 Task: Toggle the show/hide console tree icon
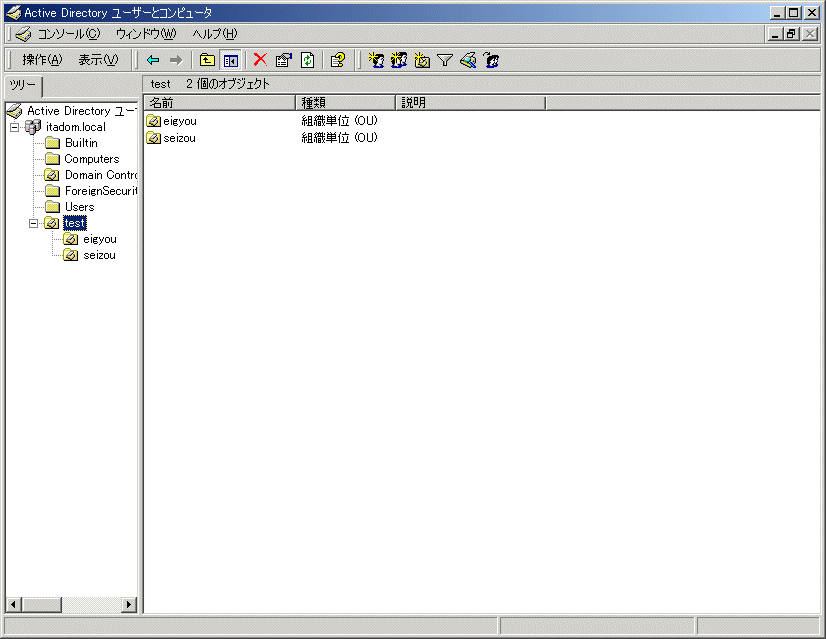tap(230, 60)
